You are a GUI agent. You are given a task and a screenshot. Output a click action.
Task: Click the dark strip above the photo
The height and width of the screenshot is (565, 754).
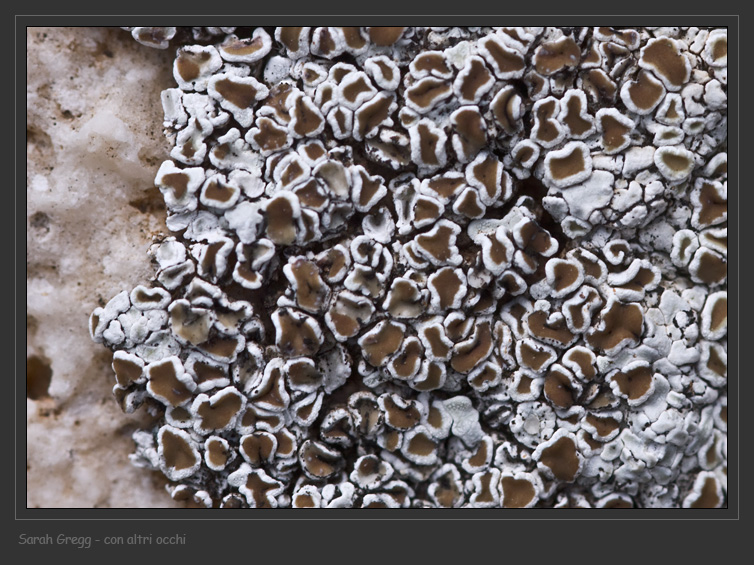(377, 7)
